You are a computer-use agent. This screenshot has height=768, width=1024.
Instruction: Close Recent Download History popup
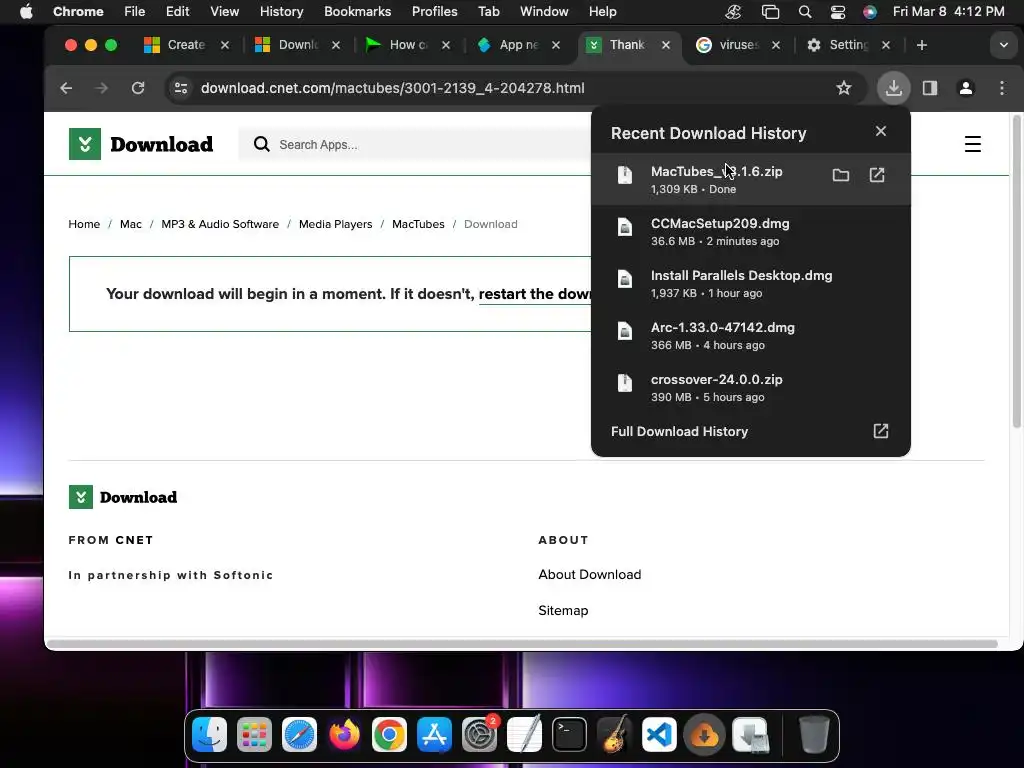880,131
